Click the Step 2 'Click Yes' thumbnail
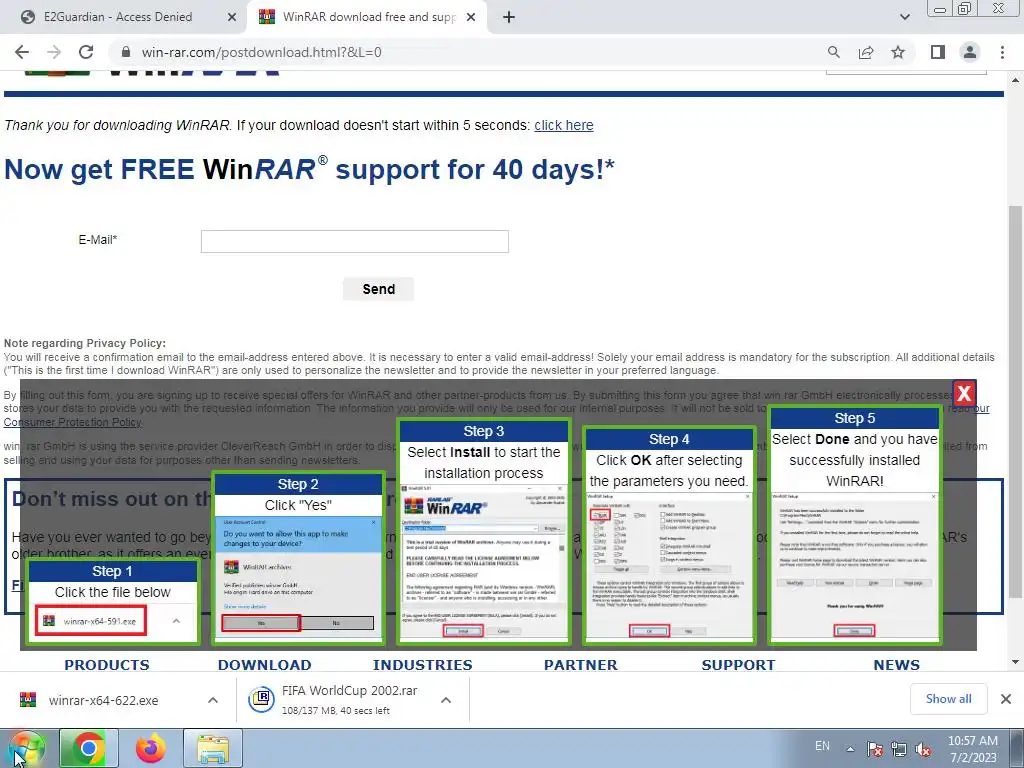The width and height of the screenshot is (1024, 768). (x=298, y=558)
